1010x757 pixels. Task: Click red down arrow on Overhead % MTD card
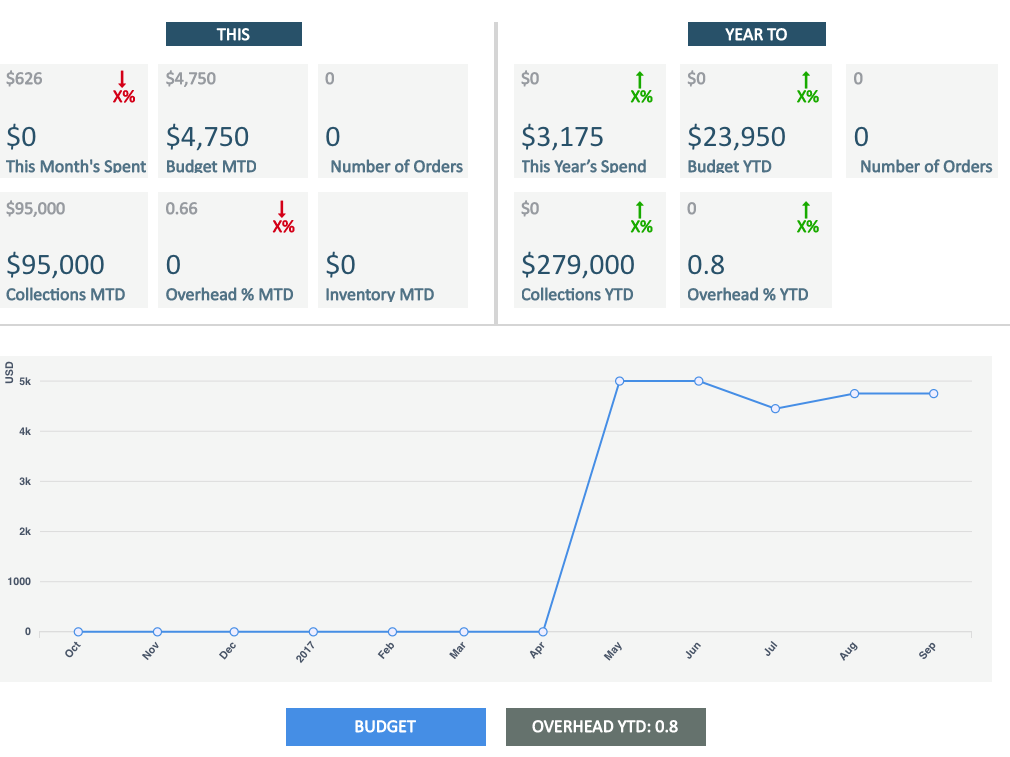click(282, 209)
